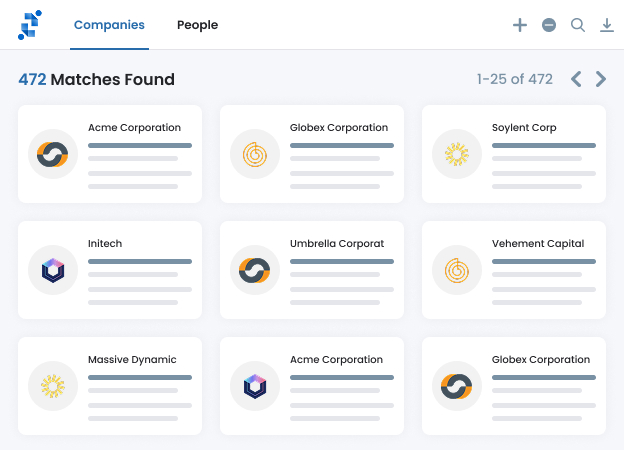
Task: Click the app logo in top-left corner
Action: (30, 25)
